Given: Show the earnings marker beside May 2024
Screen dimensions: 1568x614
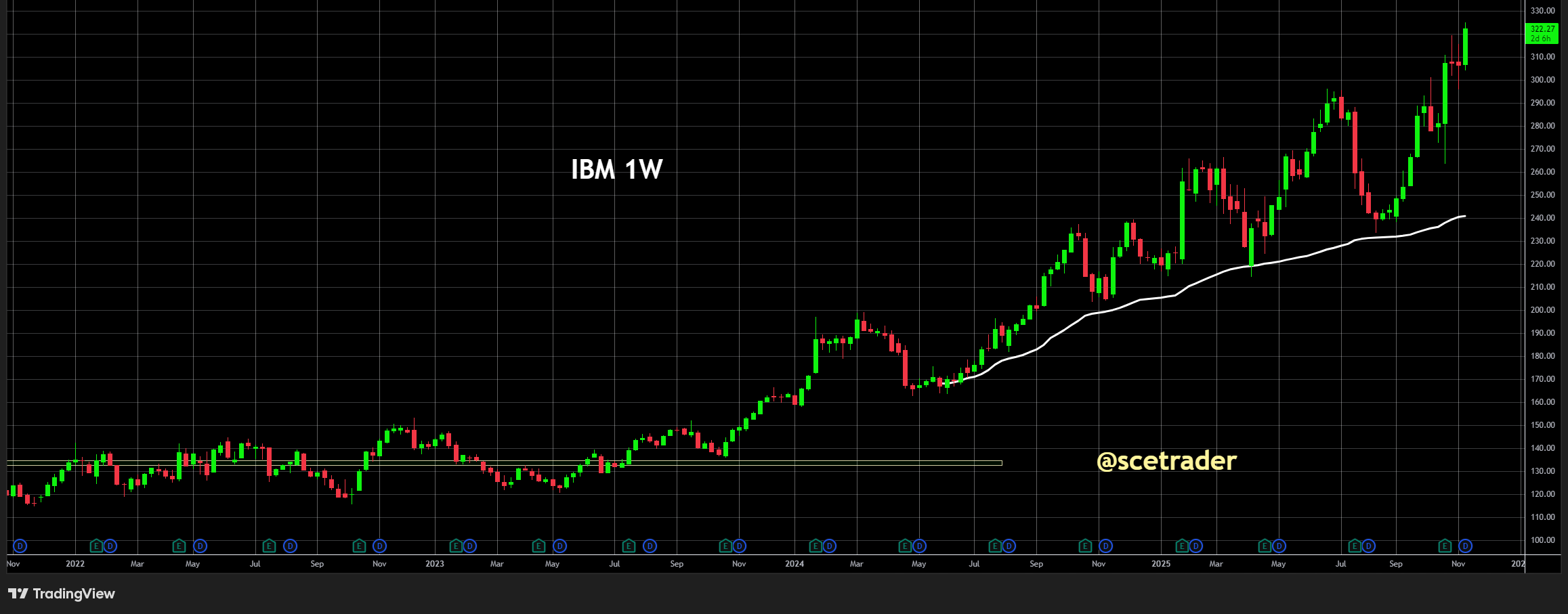Looking at the screenshot, I should [905, 546].
